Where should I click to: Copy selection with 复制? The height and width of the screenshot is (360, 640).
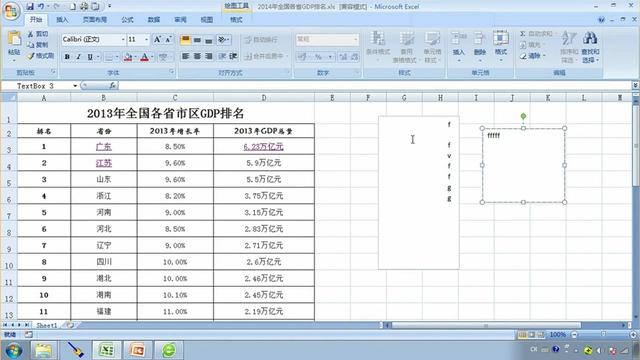click(38, 45)
